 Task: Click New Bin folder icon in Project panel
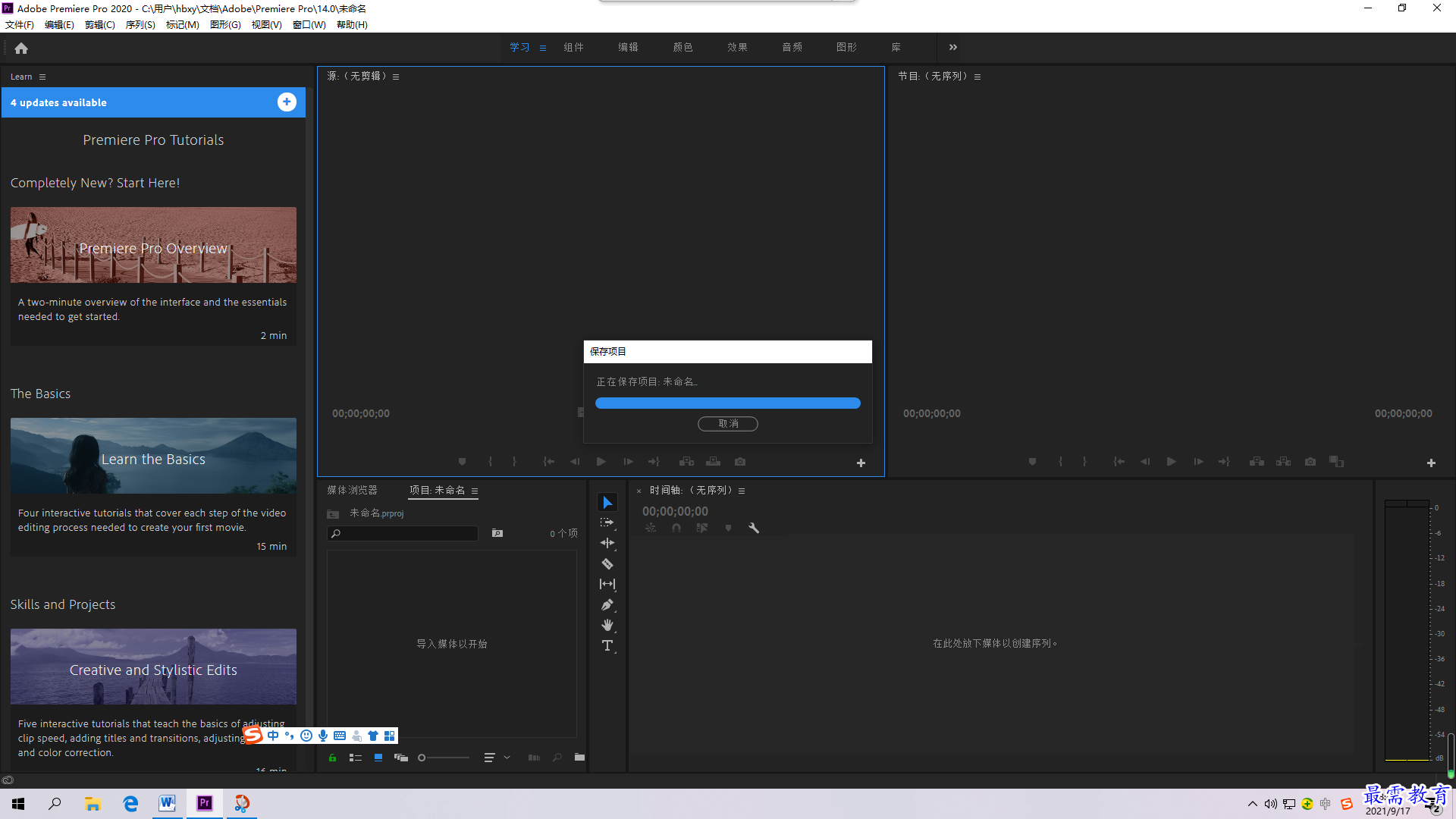pos(579,757)
